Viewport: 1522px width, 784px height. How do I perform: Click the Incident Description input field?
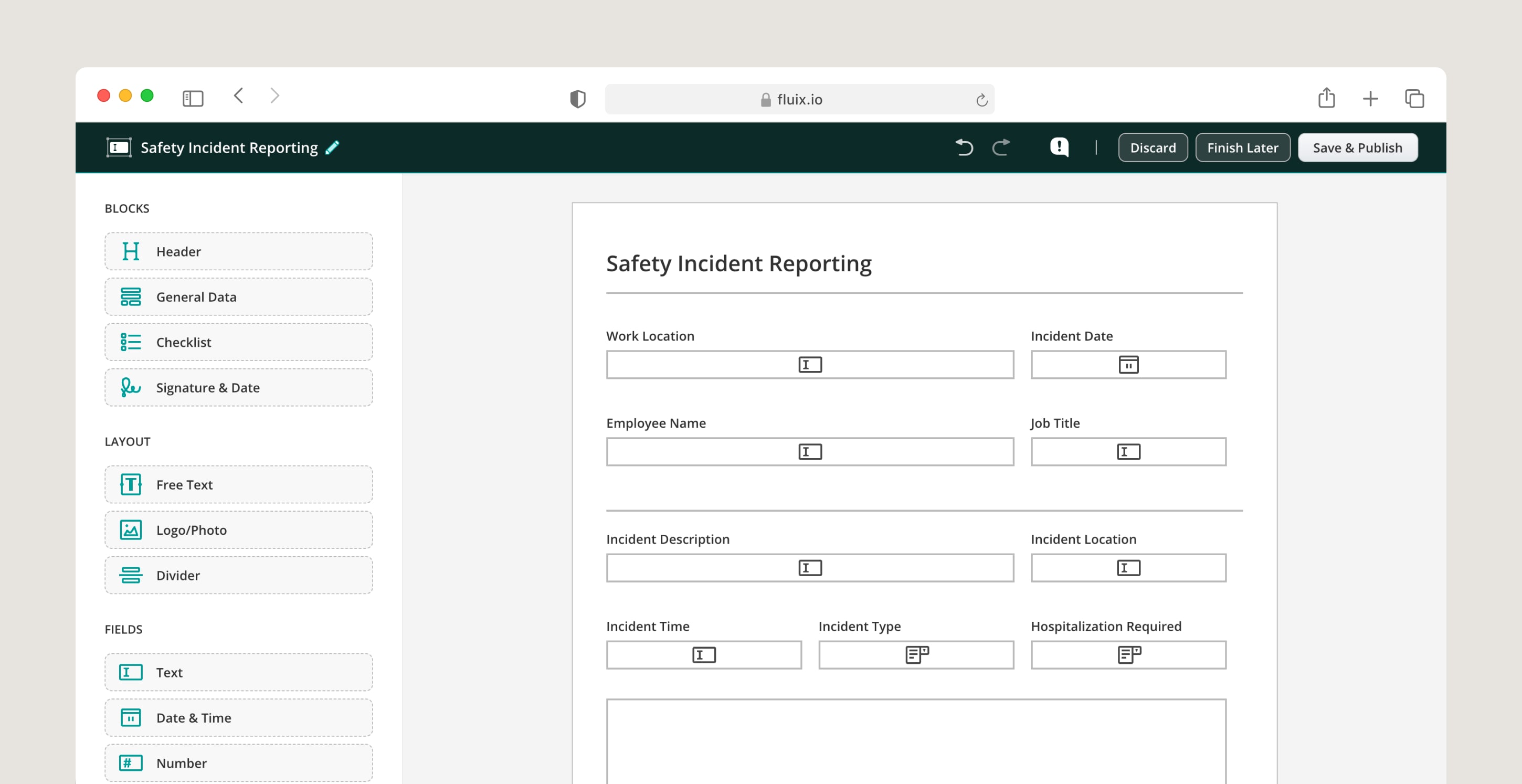(x=809, y=568)
